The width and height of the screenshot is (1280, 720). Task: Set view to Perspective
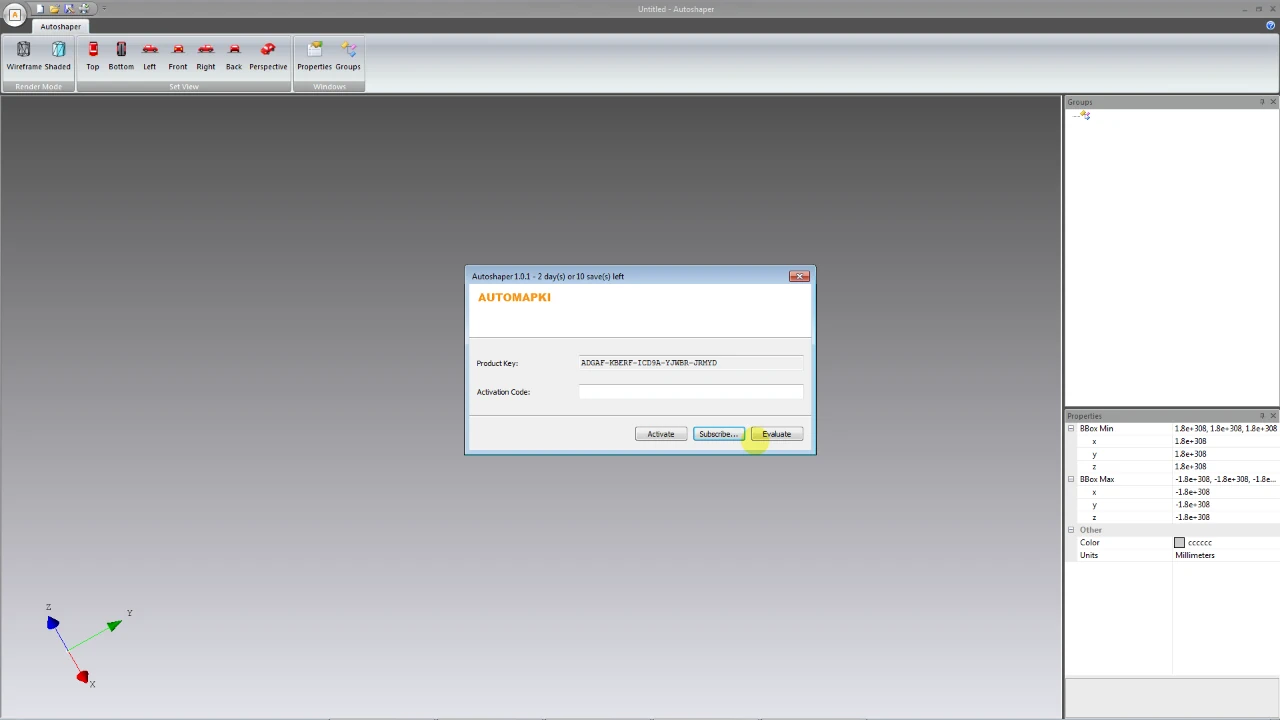click(268, 56)
